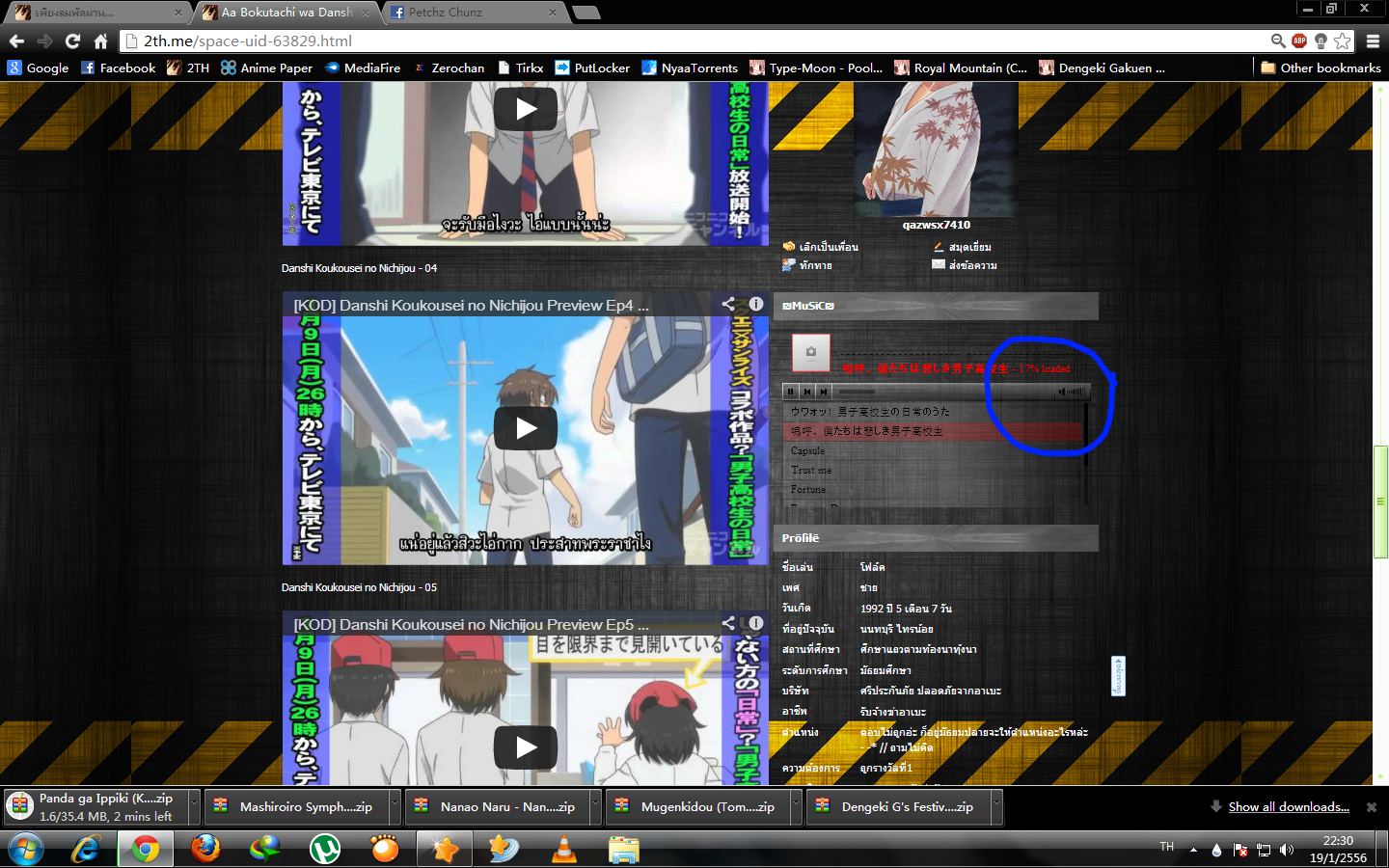Open a new browser tab
This screenshot has width=1389, height=868.
click(586, 13)
